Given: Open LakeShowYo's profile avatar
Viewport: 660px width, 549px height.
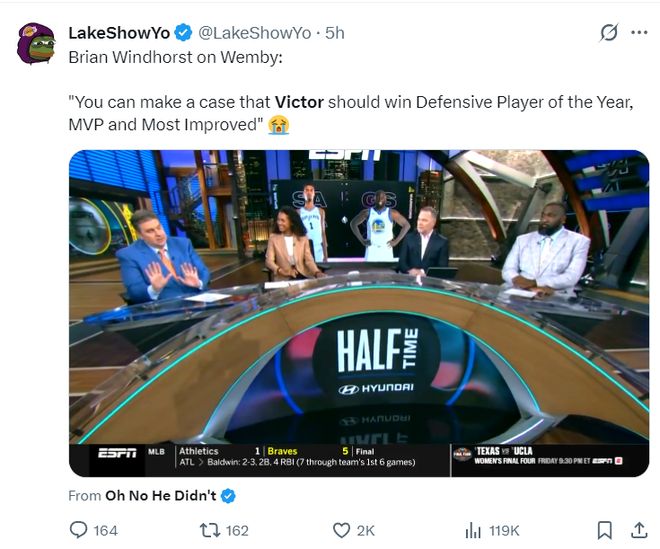Looking at the screenshot, I should coord(36,43).
